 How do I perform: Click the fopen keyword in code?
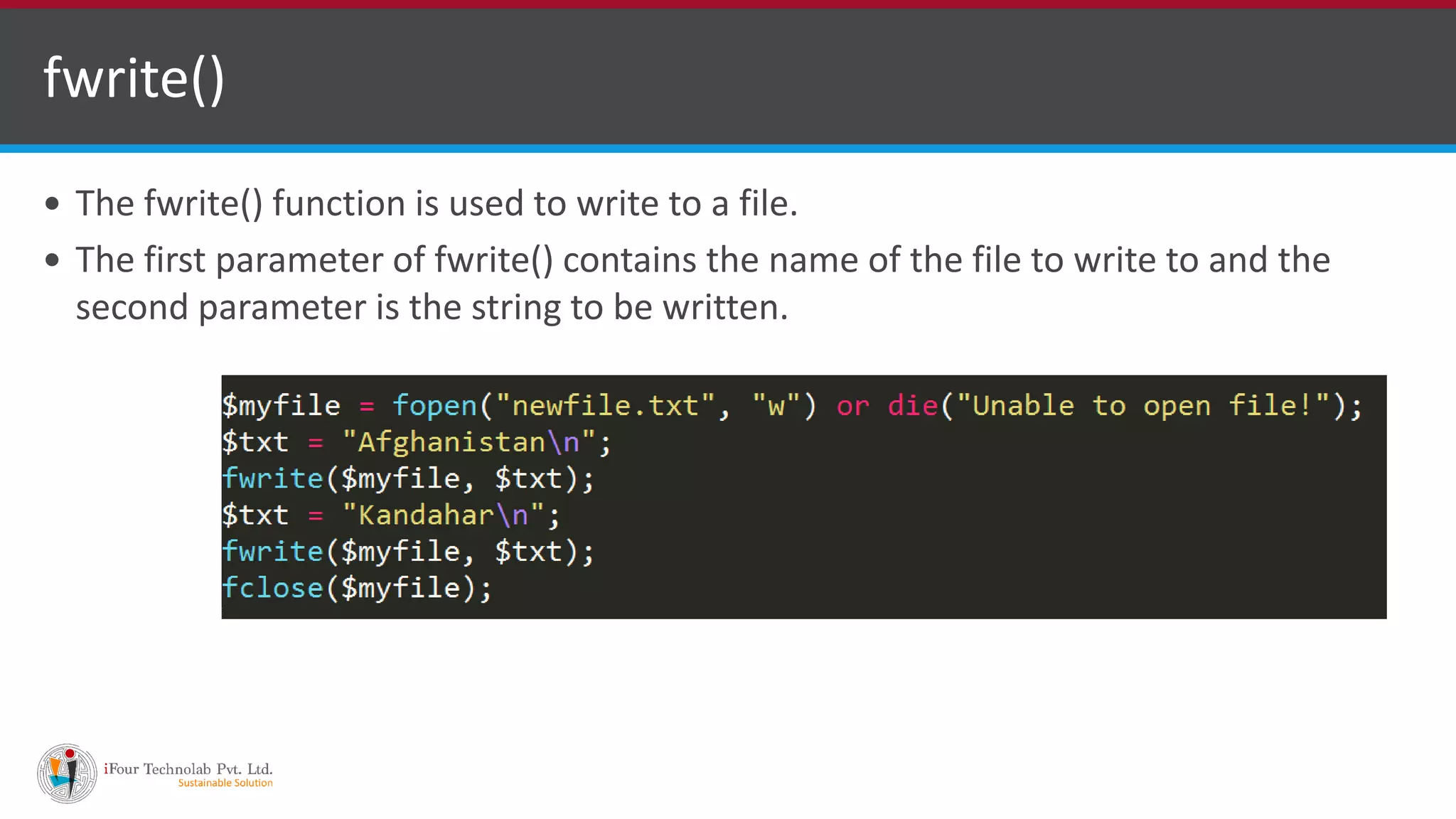pos(434,406)
